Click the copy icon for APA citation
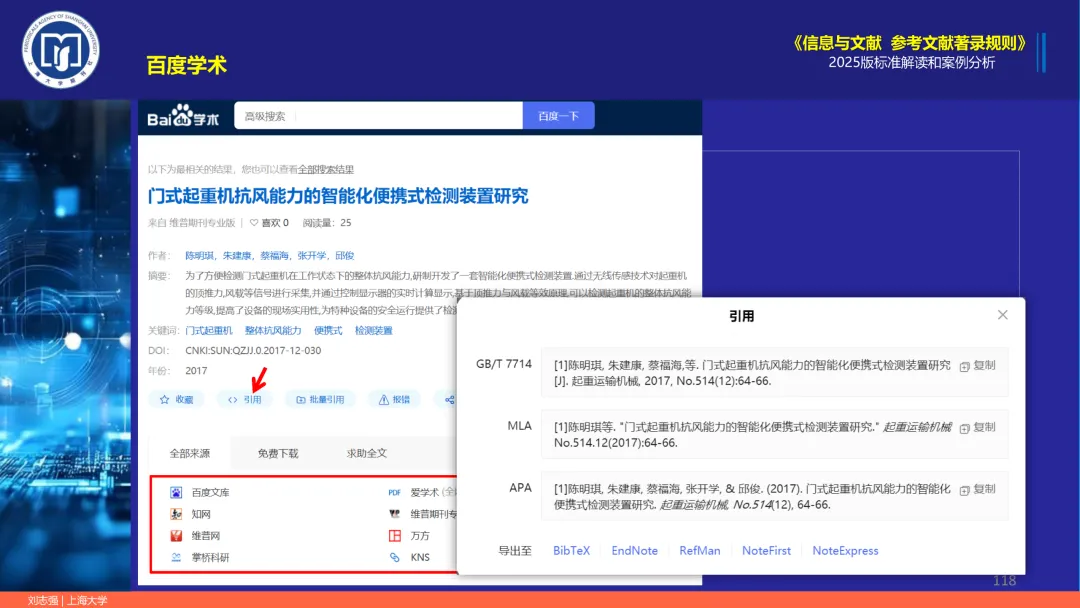This screenshot has height=608, width=1080. point(965,490)
